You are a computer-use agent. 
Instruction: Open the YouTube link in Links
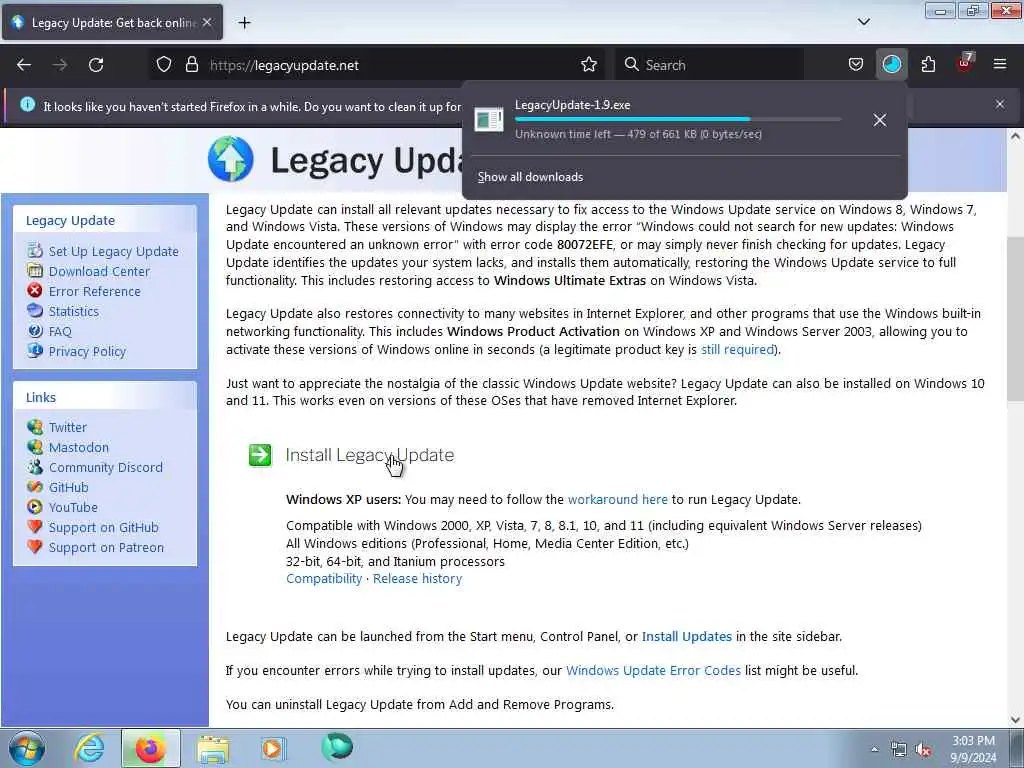pos(73,507)
